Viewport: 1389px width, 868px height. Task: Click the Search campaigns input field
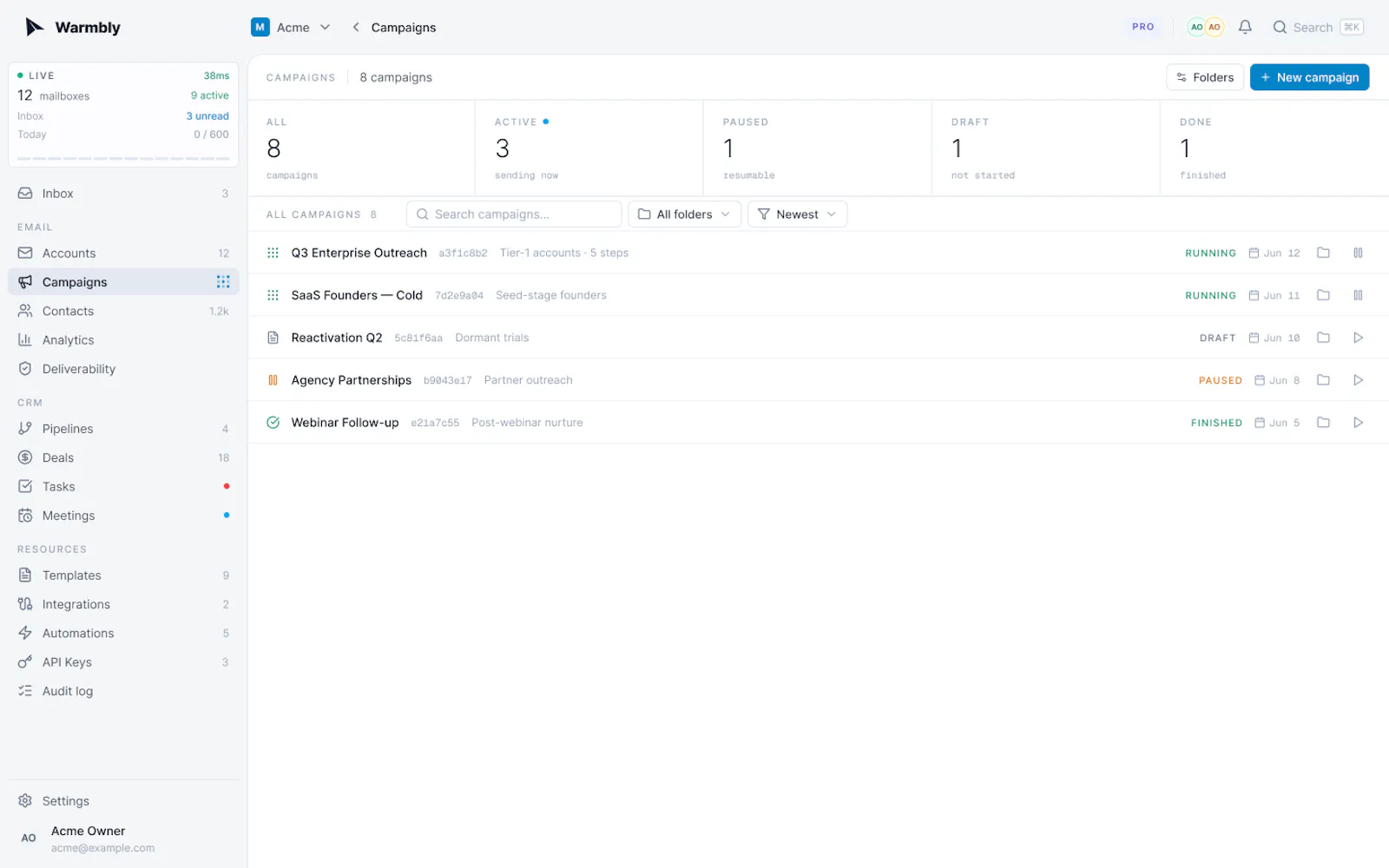point(514,214)
